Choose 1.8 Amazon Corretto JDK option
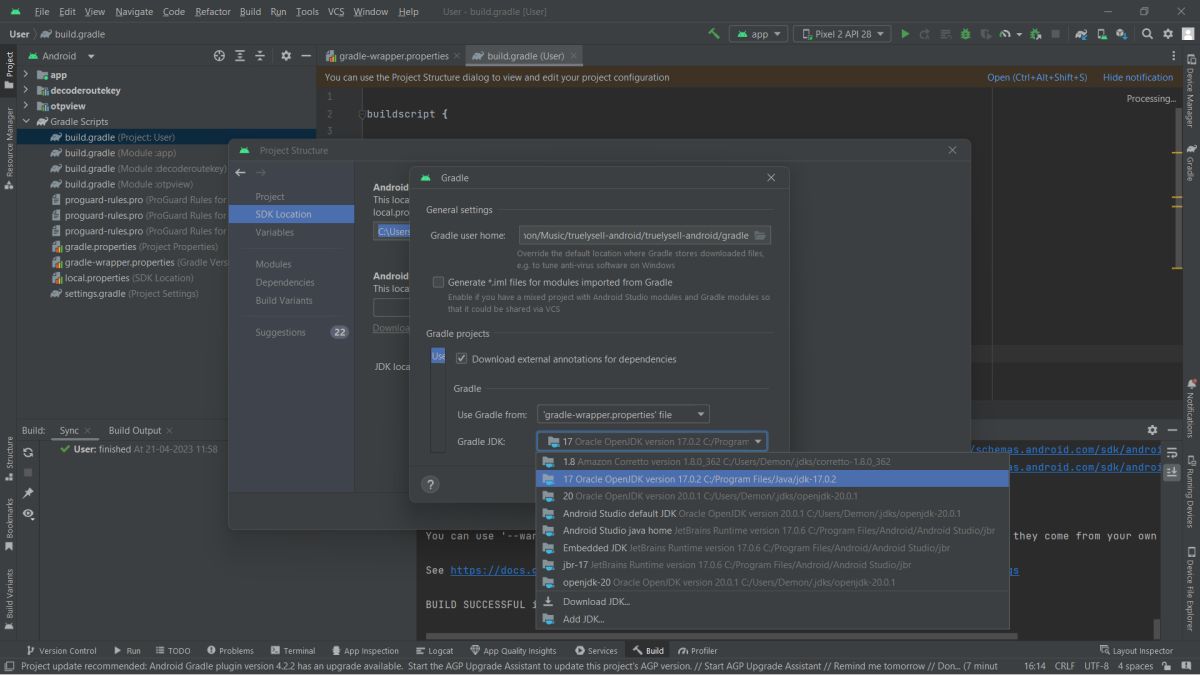 click(x=772, y=462)
